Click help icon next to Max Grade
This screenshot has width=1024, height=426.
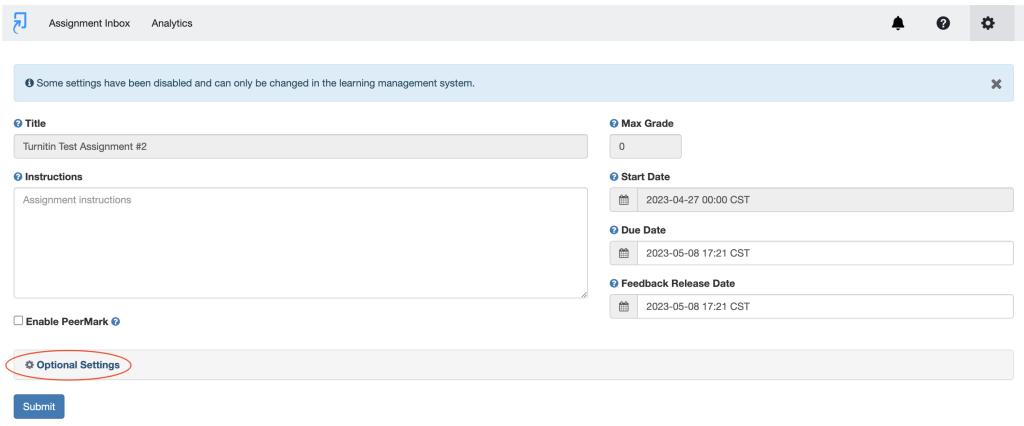[614, 123]
